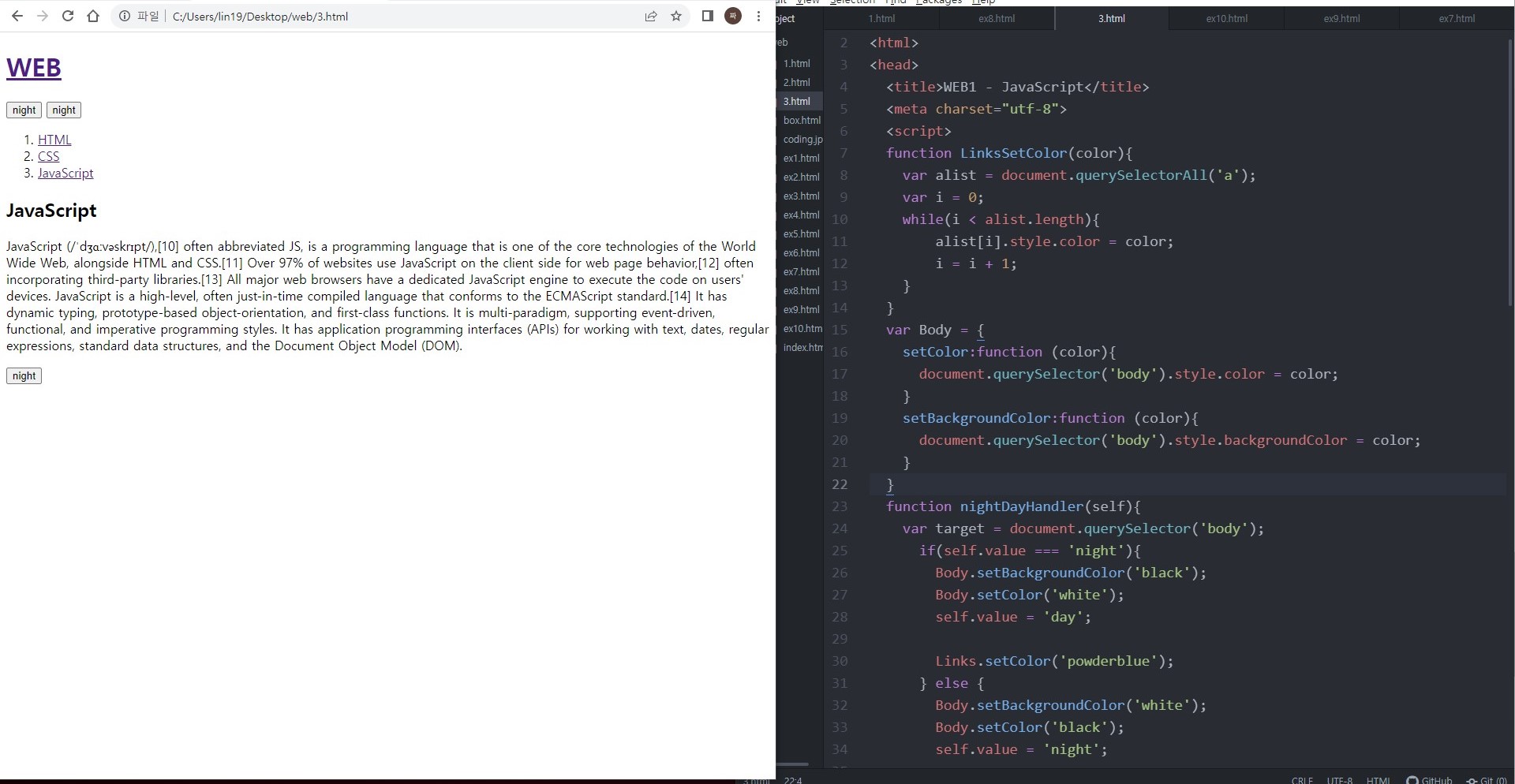1515x784 pixels.
Task: Go back in the browser
Action: click(17, 16)
